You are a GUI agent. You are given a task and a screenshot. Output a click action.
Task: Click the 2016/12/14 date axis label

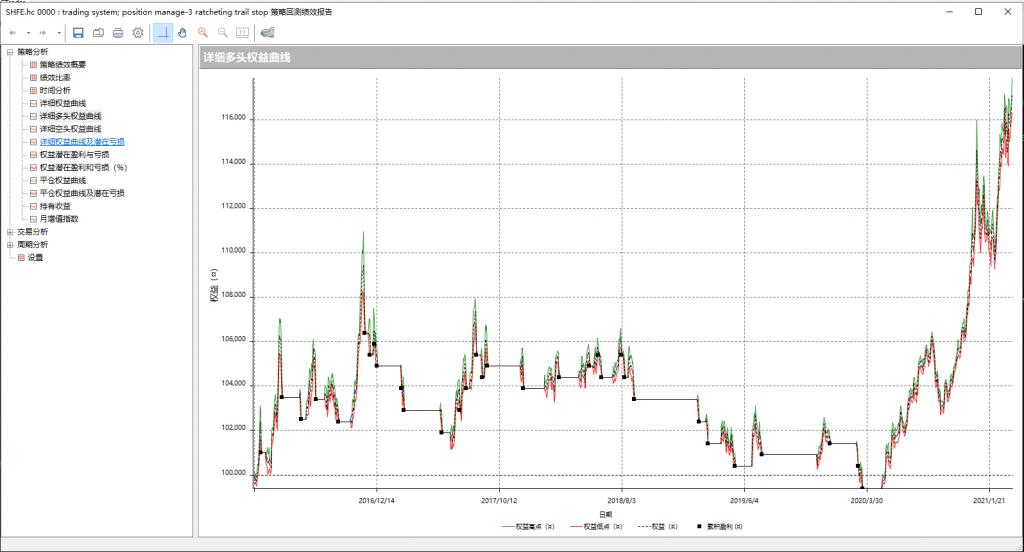tap(376, 500)
